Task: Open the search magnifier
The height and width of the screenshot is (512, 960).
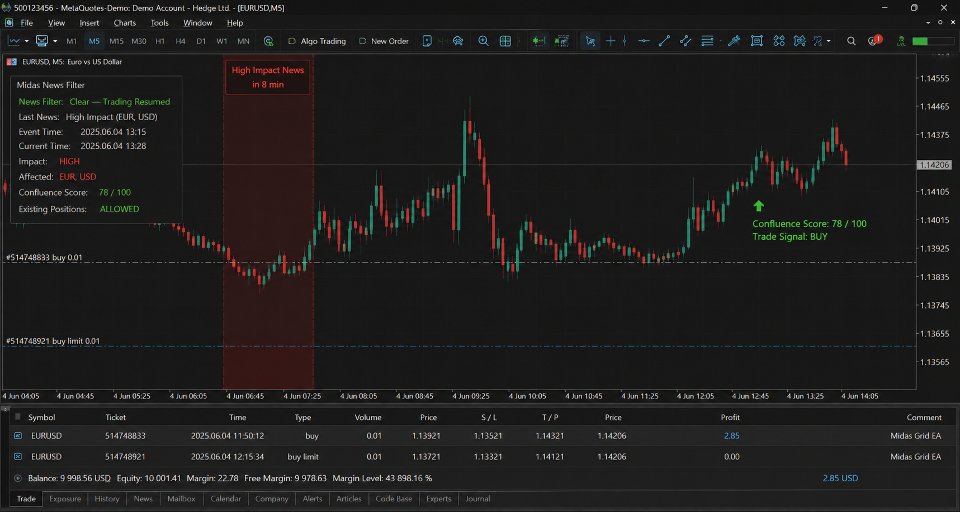Action: point(851,41)
